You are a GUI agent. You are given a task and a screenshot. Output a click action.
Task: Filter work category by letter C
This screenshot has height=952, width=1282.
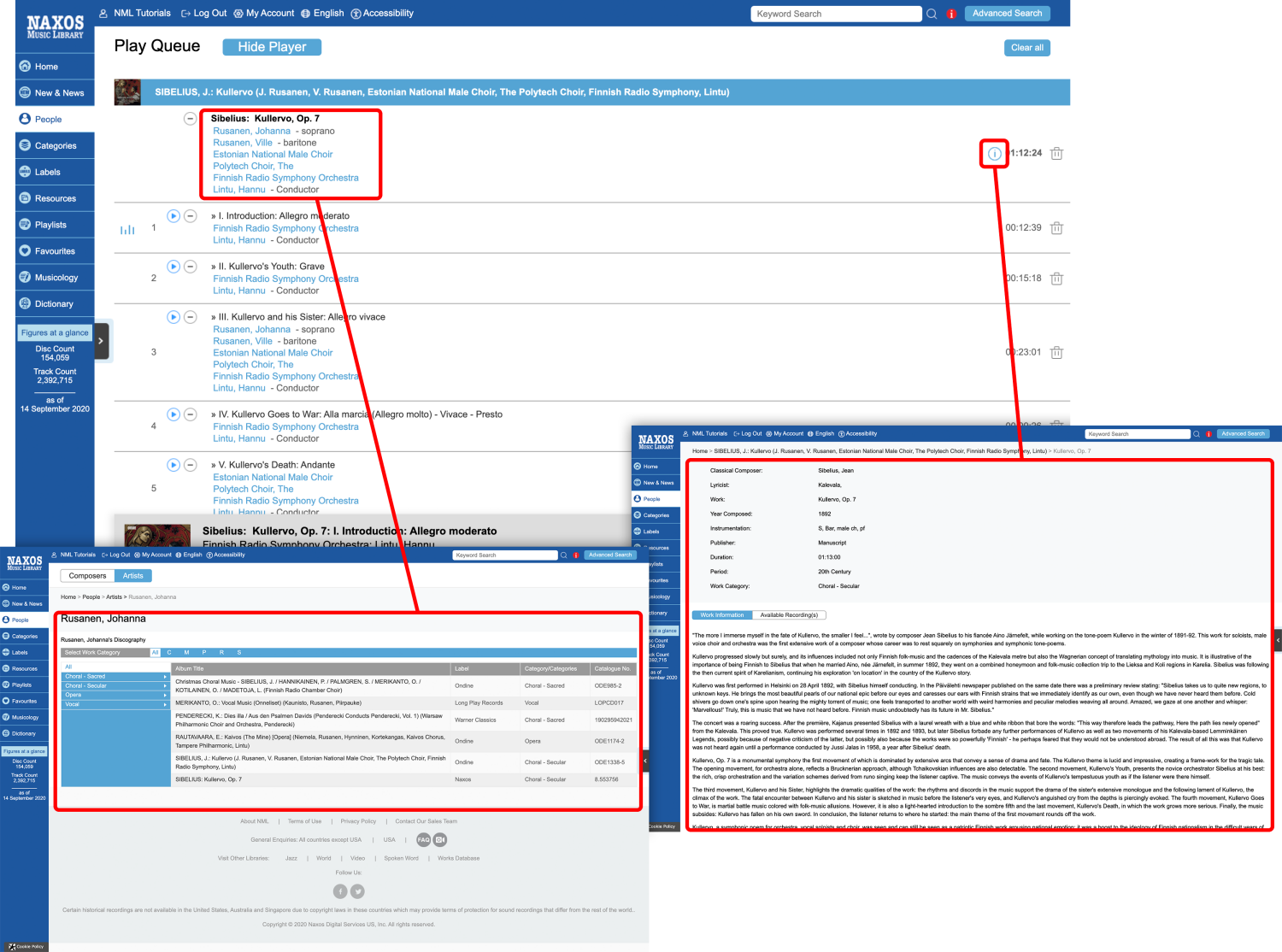(169, 653)
